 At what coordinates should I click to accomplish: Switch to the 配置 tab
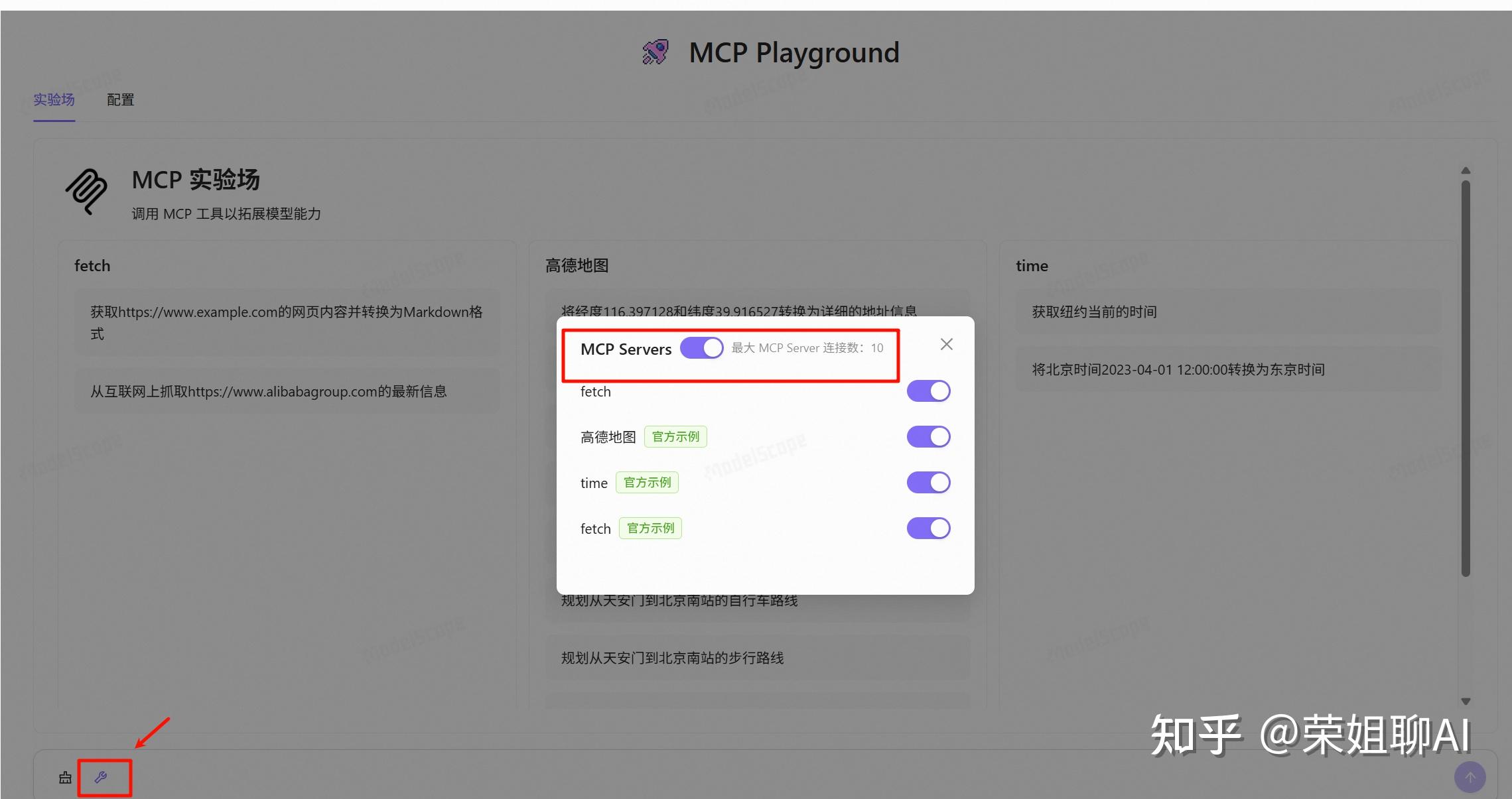click(119, 99)
